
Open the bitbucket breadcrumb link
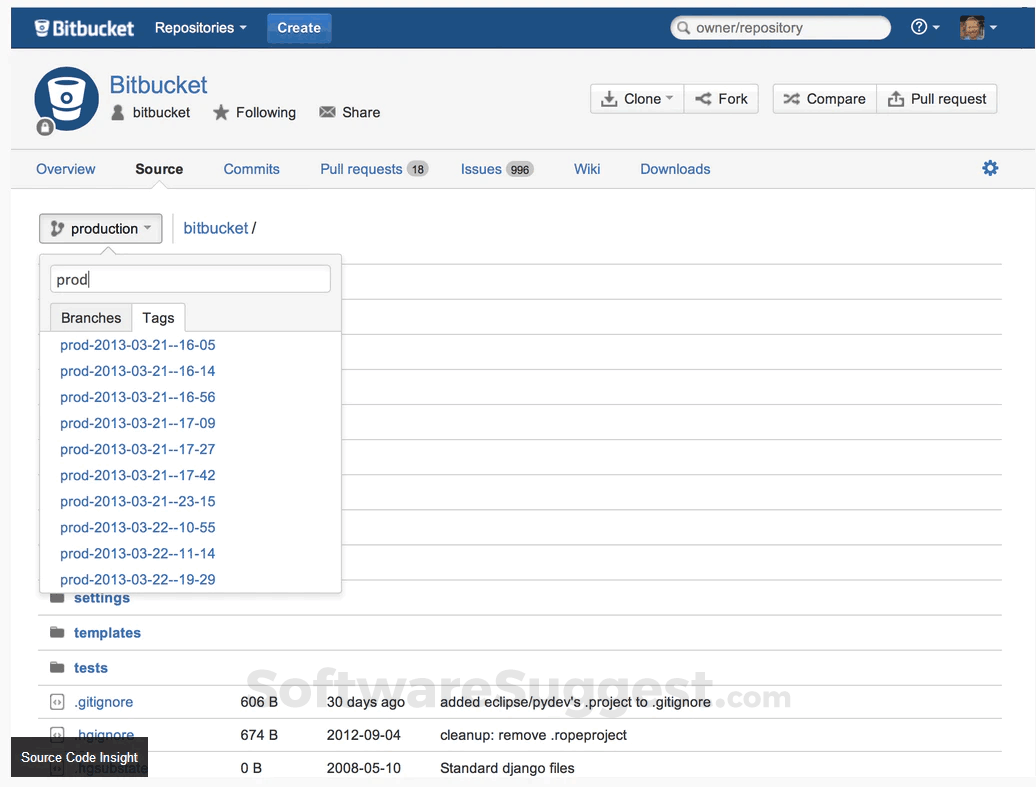point(216,228)
